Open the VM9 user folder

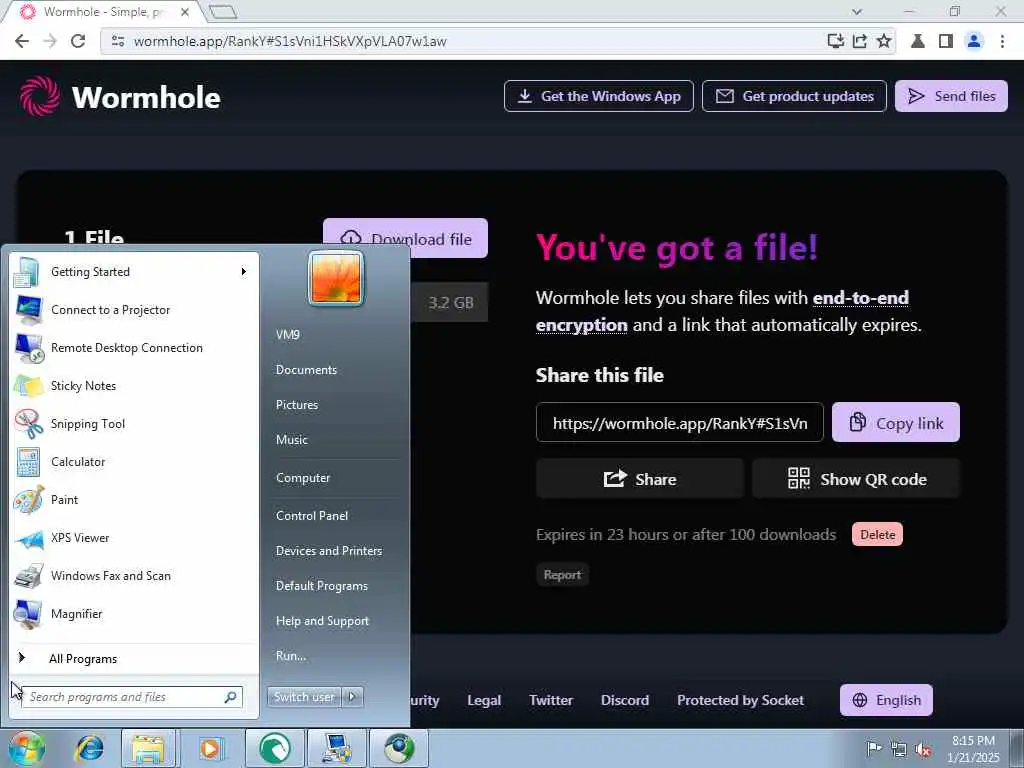coord(287,334)
